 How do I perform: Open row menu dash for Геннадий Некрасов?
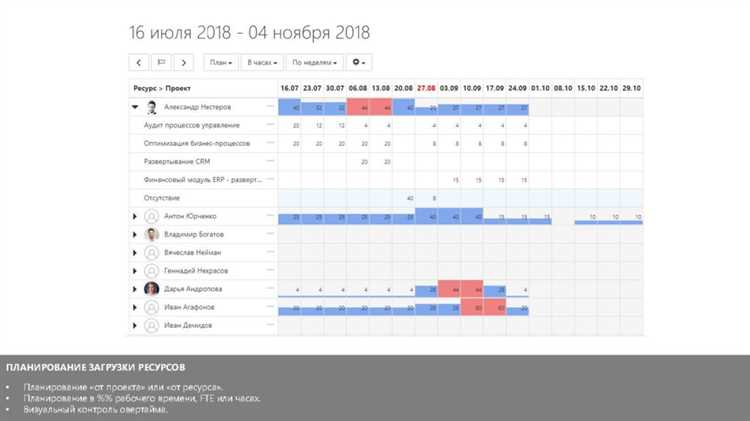click(270, 270)
